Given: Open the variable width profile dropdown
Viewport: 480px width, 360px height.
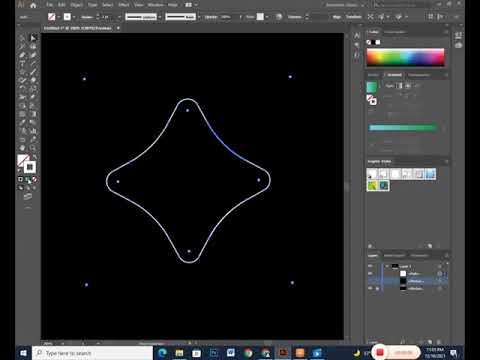Looking at the screenshot, I should click(x=160, y=17).
